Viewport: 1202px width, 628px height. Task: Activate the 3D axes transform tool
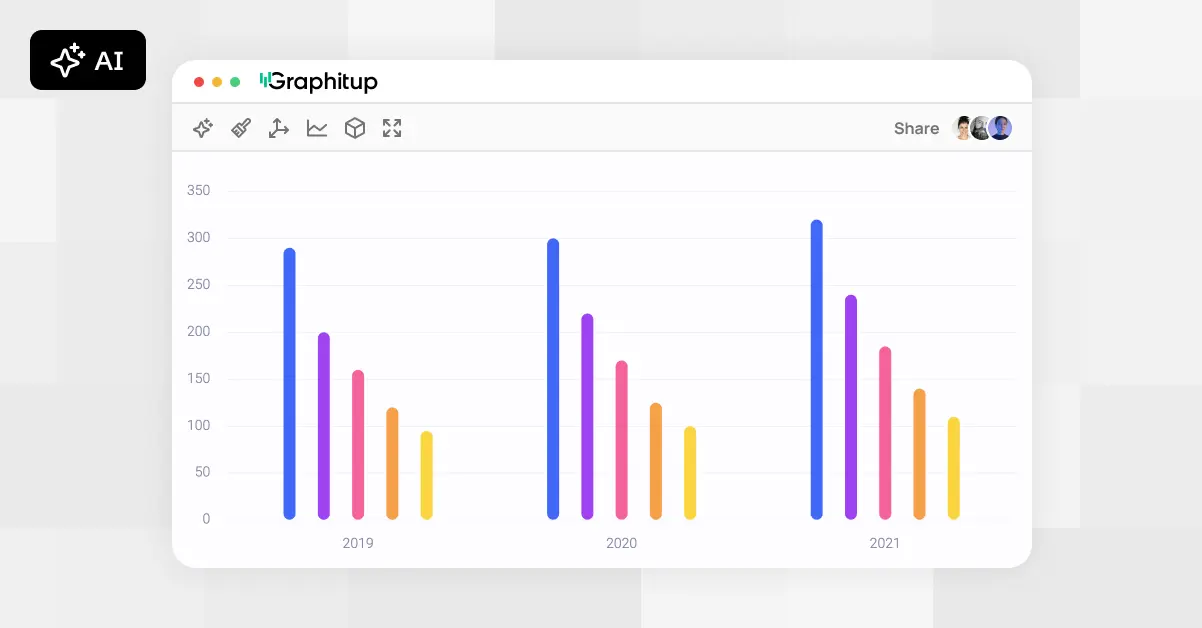(278, 128)
